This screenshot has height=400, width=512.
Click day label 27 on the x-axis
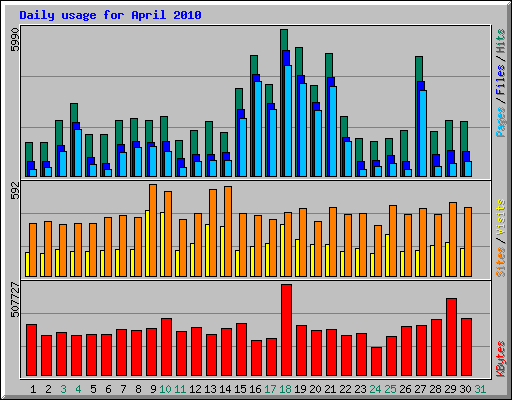click(420, 389)
